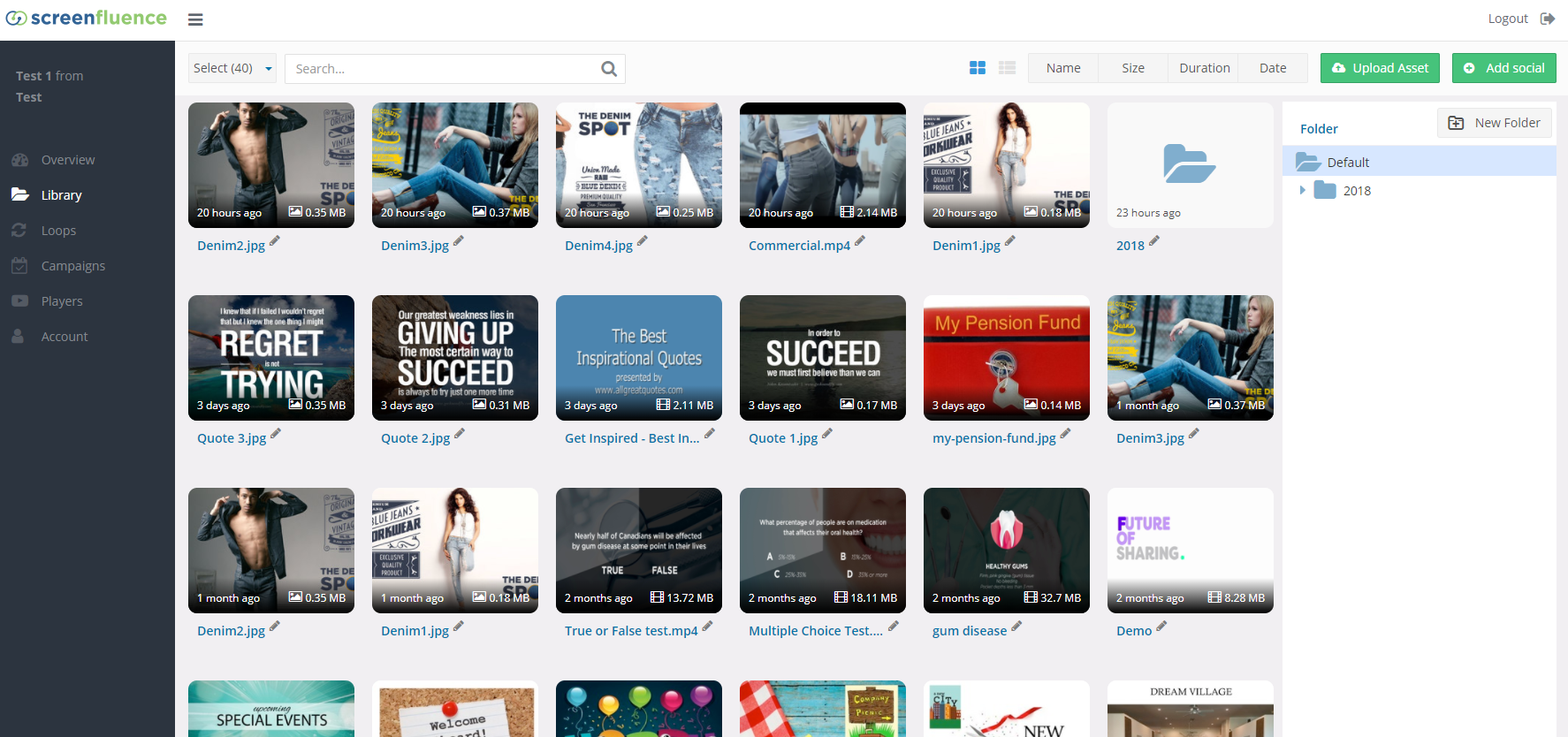Click edit pencil beside Quote 3.jpg
The height and width of the screenshot is (737, 1568).
(276, 434)
